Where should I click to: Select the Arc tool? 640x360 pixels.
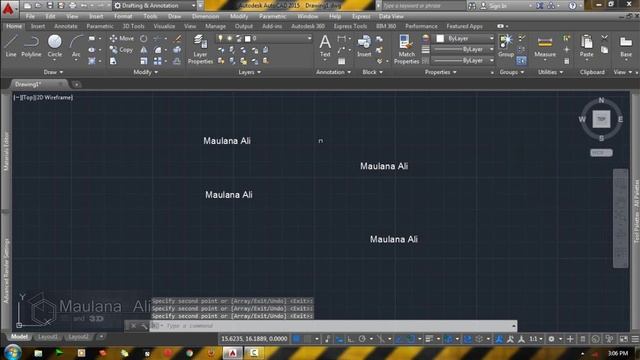[x=76, y=45]
